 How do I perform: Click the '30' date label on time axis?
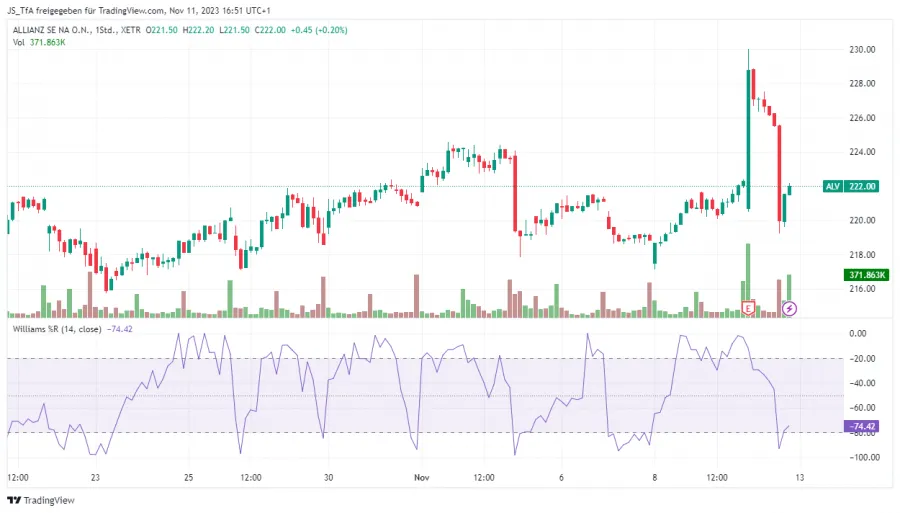coord(328,478)
